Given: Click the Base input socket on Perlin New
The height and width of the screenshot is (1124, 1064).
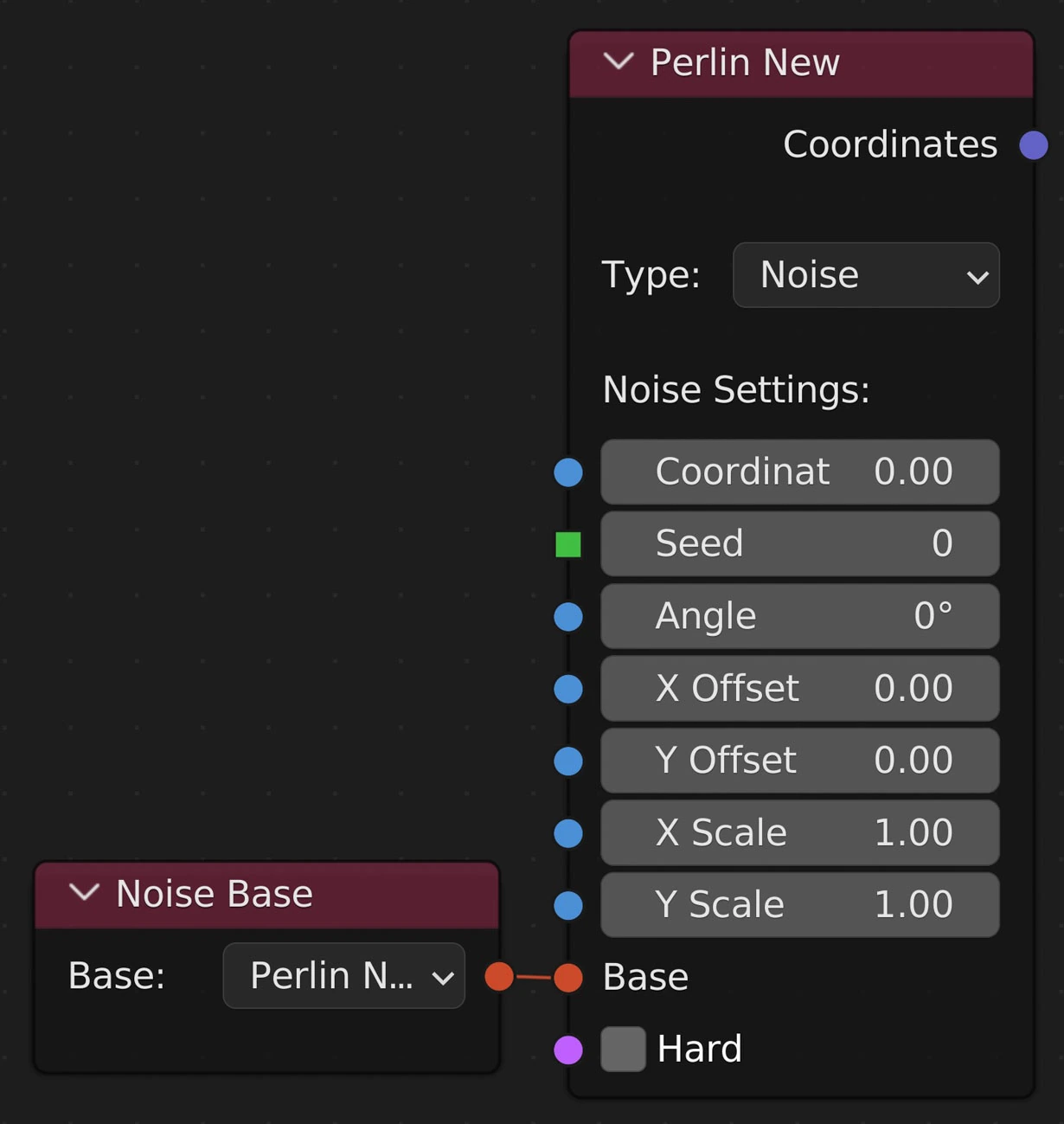Looking at the screenshot, I should click(x=568, y=977).
